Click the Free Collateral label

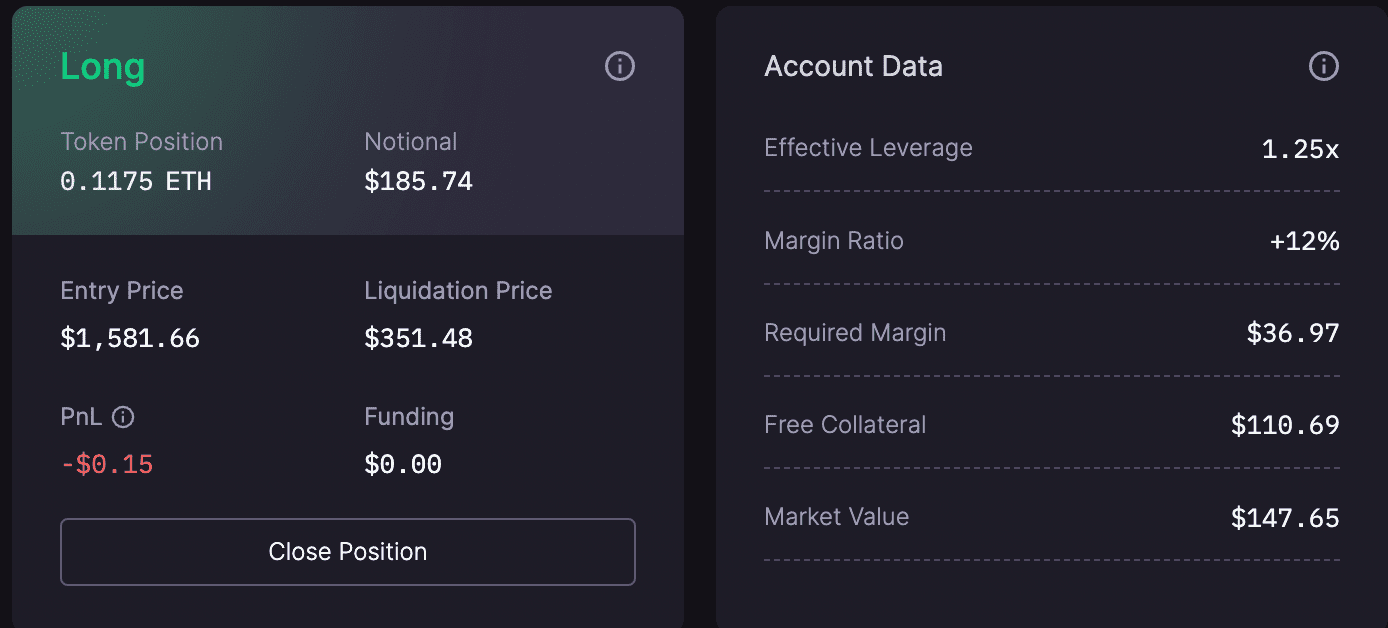tap(845, 425)
